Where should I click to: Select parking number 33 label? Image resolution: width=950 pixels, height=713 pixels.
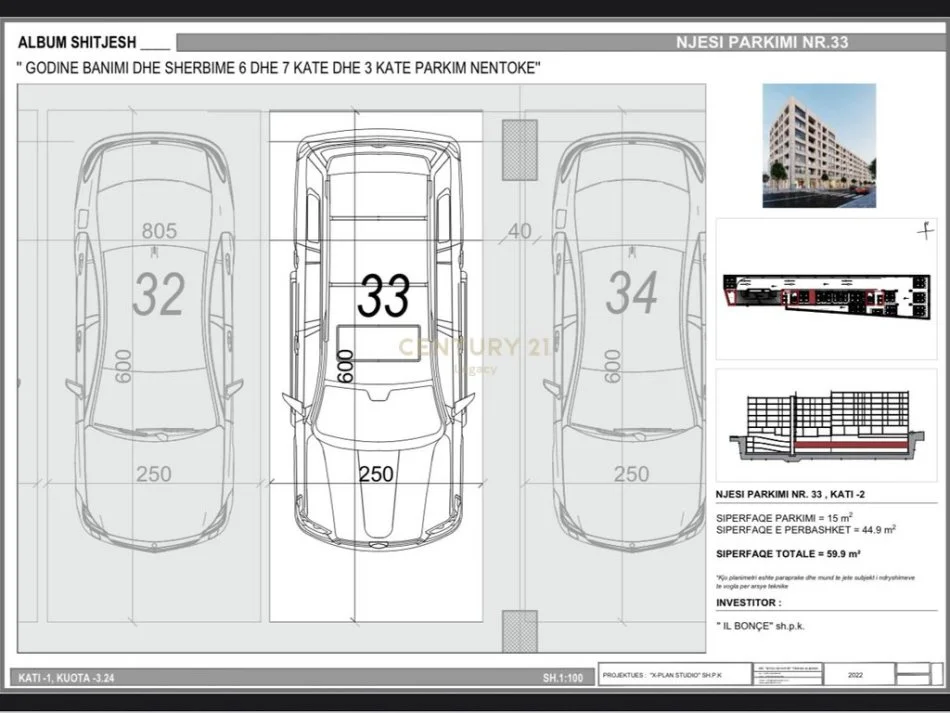coord(384,296)
